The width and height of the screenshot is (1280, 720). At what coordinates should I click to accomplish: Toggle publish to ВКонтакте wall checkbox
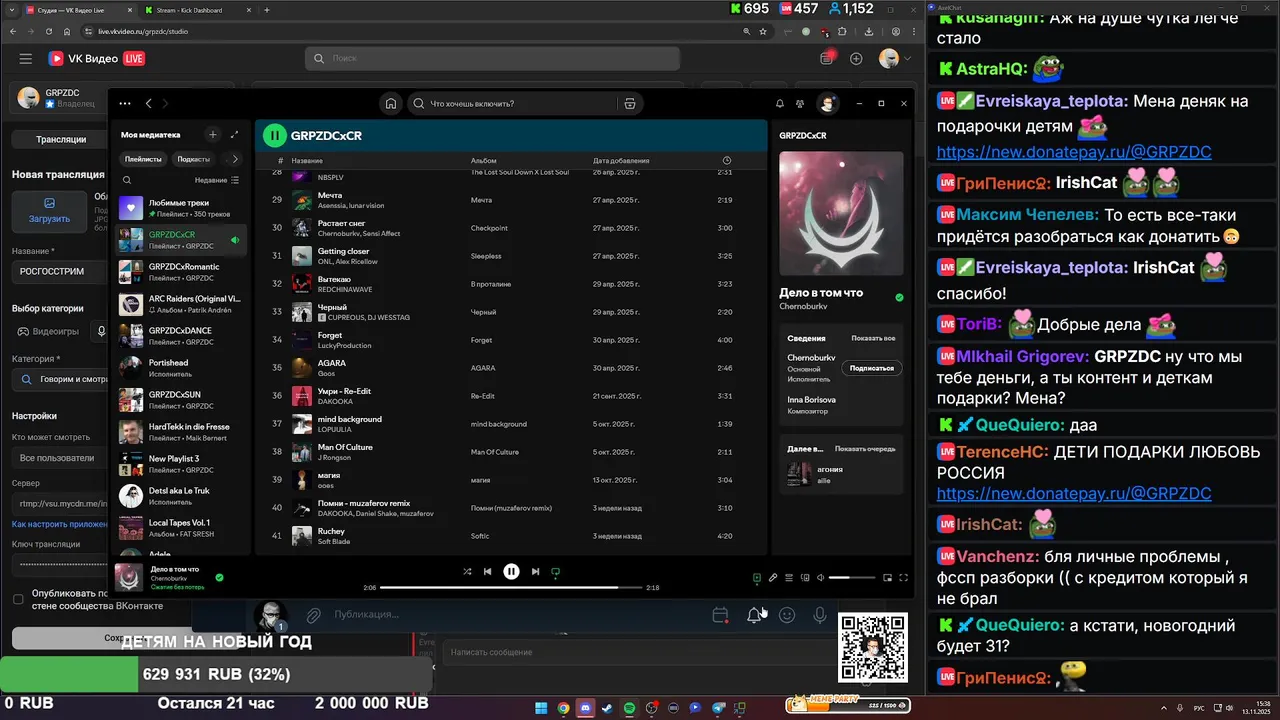click(x=18, y=599)
